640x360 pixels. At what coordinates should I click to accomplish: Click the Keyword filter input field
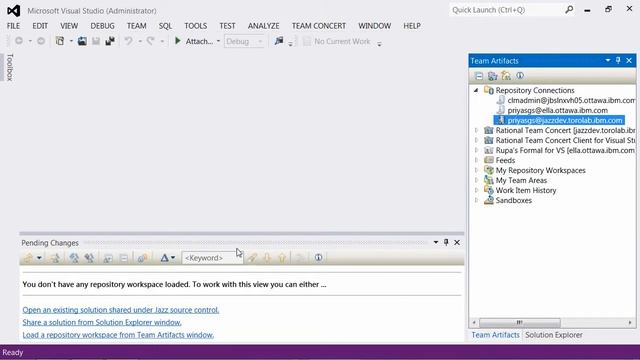[x=212, y=258]
